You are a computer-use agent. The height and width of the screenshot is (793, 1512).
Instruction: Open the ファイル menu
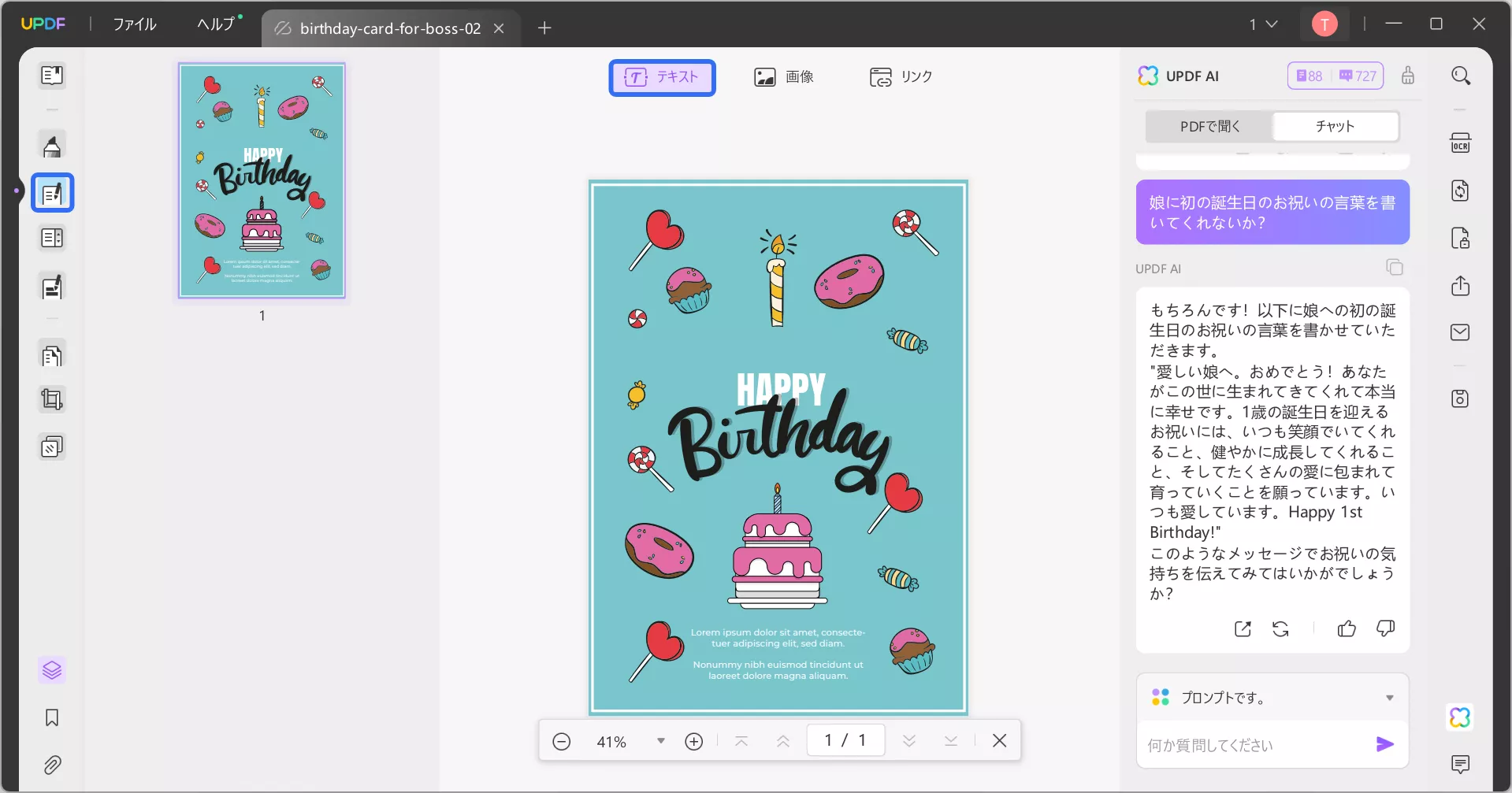point(135,24)
